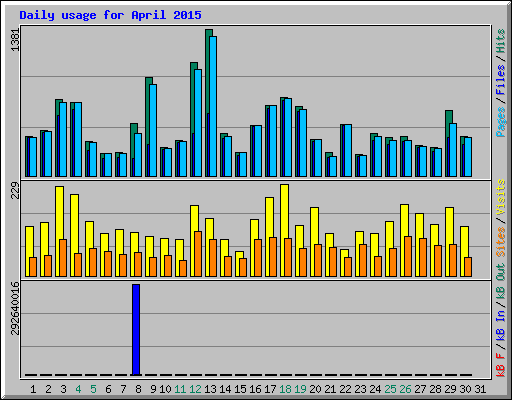Click day label 15 on the x-axis
Viewport: 512px width, 400px height.
point(240,389)
